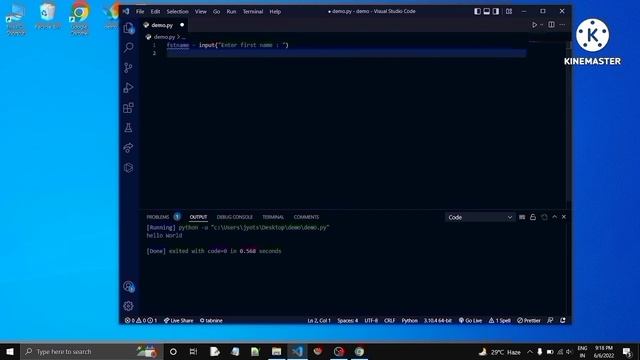The image size is (640, 360).
Task: Select language mode Python in status bar
Action: (409, 320)
